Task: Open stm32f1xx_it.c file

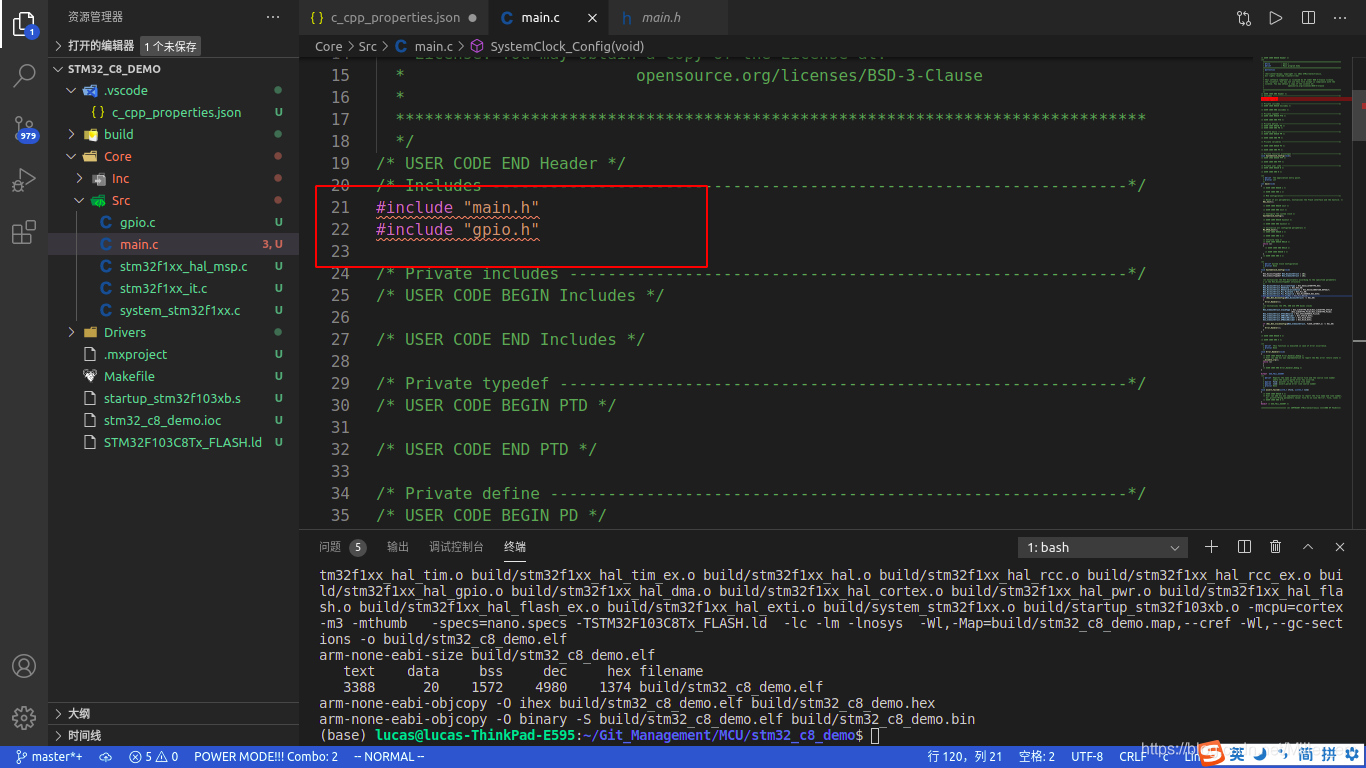Action: point(173,288)
